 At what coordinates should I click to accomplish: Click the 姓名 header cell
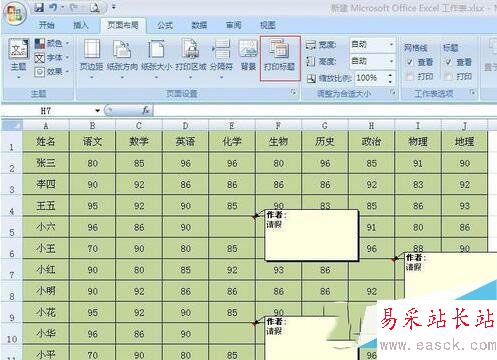(x=46, y=142)
